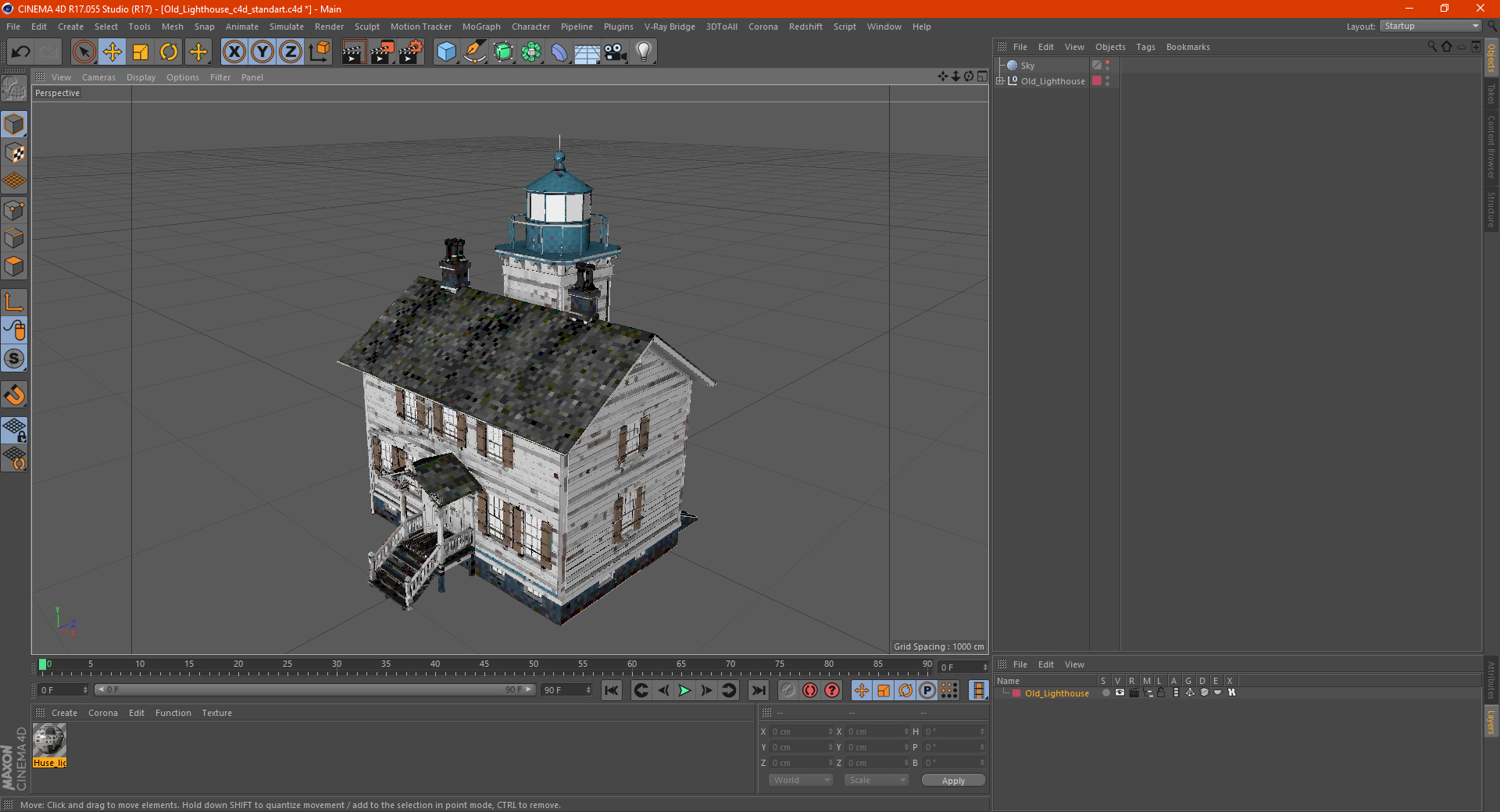Open the Layout Startup dropdown
The image size is (1500, 812).
pos(1430,26)
